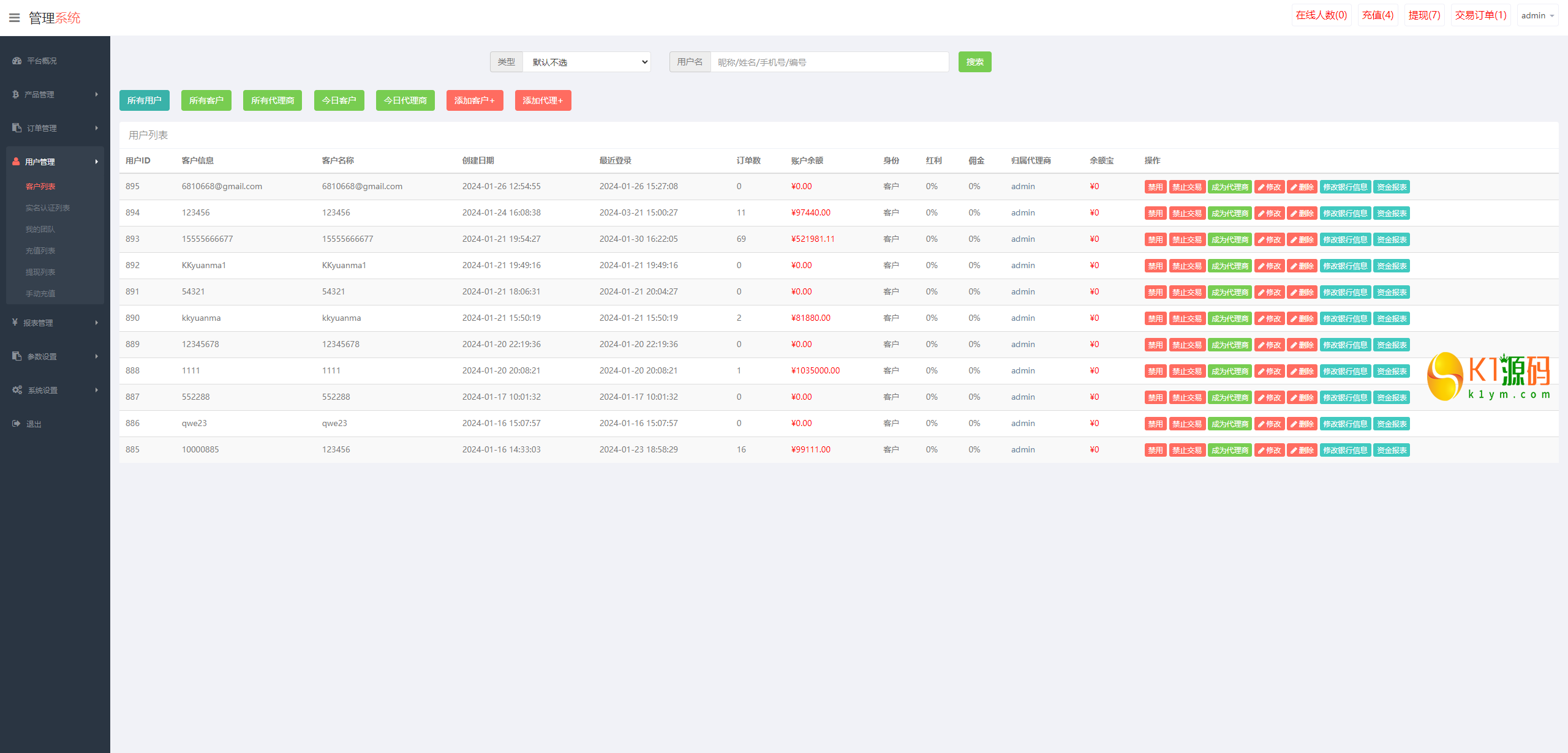This screenshot has width=1568, height=753.
Task: Toggle 禁用 for user 893
Action: [1155, 240]
